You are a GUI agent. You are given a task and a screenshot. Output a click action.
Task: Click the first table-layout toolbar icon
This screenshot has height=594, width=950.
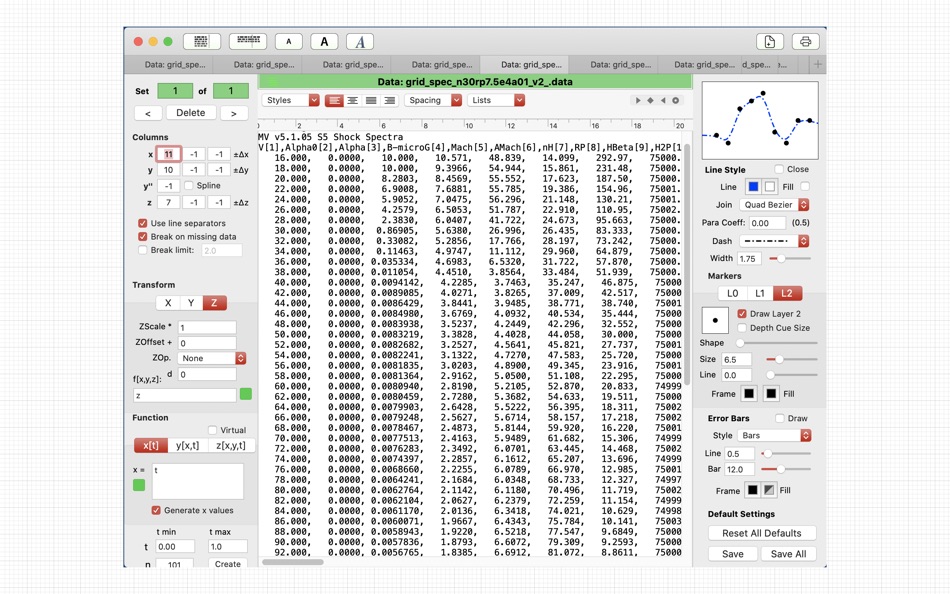201,41
